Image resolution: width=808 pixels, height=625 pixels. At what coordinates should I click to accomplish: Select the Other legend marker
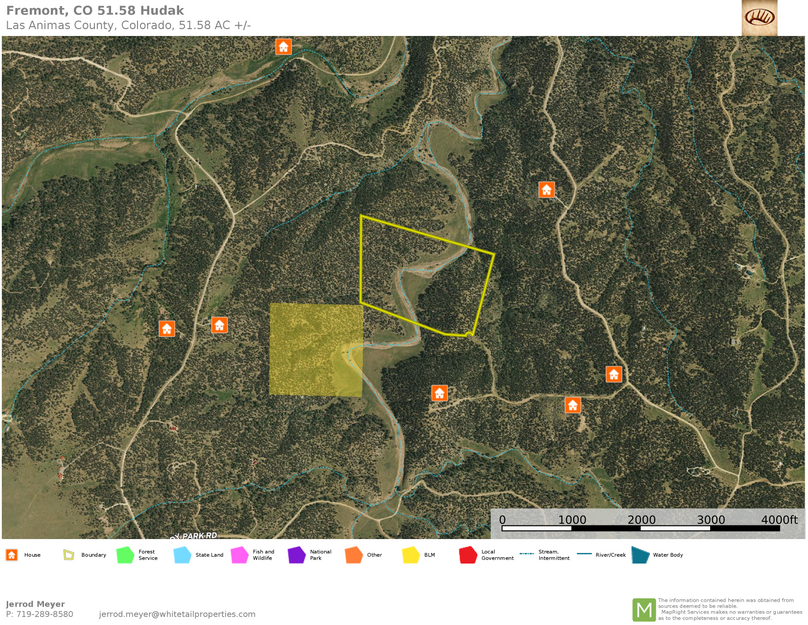coord(355,553)
